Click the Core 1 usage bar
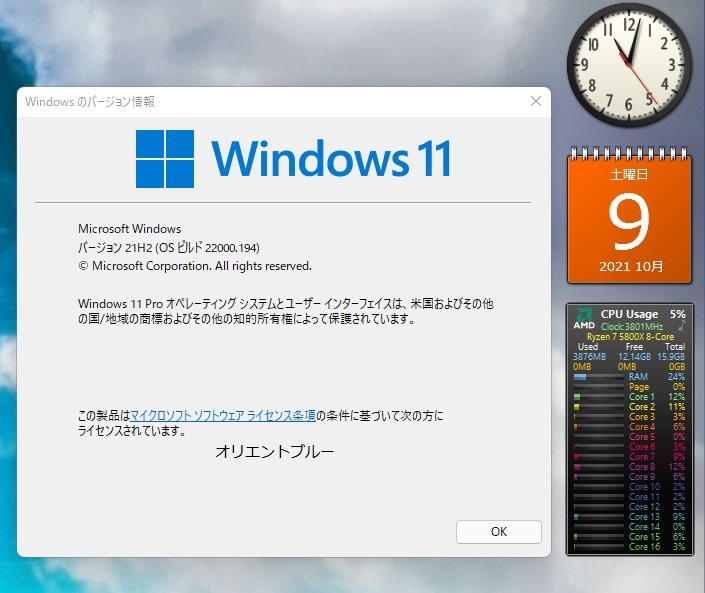Viewport: 705px width, 593px height. point(598,397)
